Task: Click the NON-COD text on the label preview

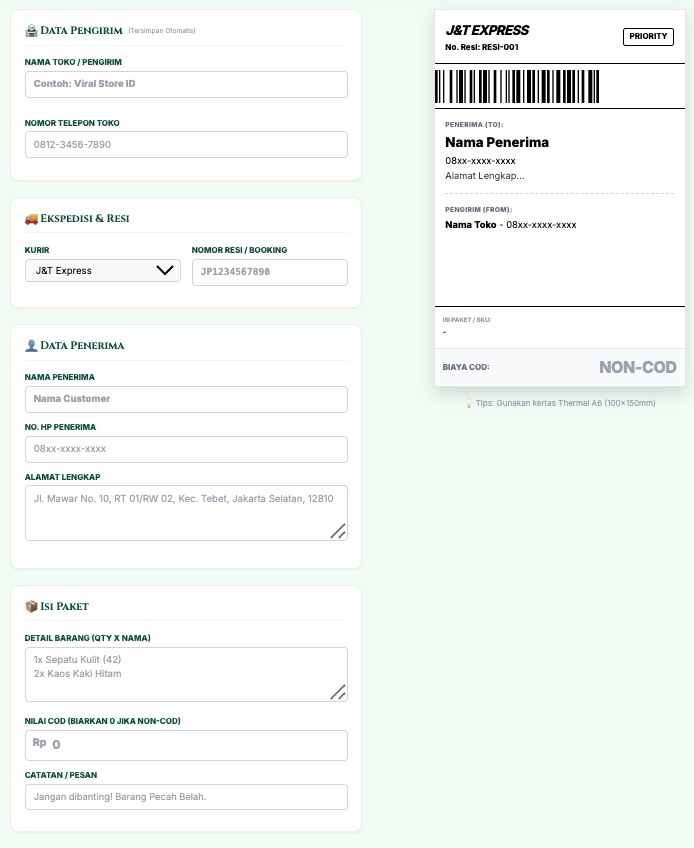Action: (x=637, y=367)
